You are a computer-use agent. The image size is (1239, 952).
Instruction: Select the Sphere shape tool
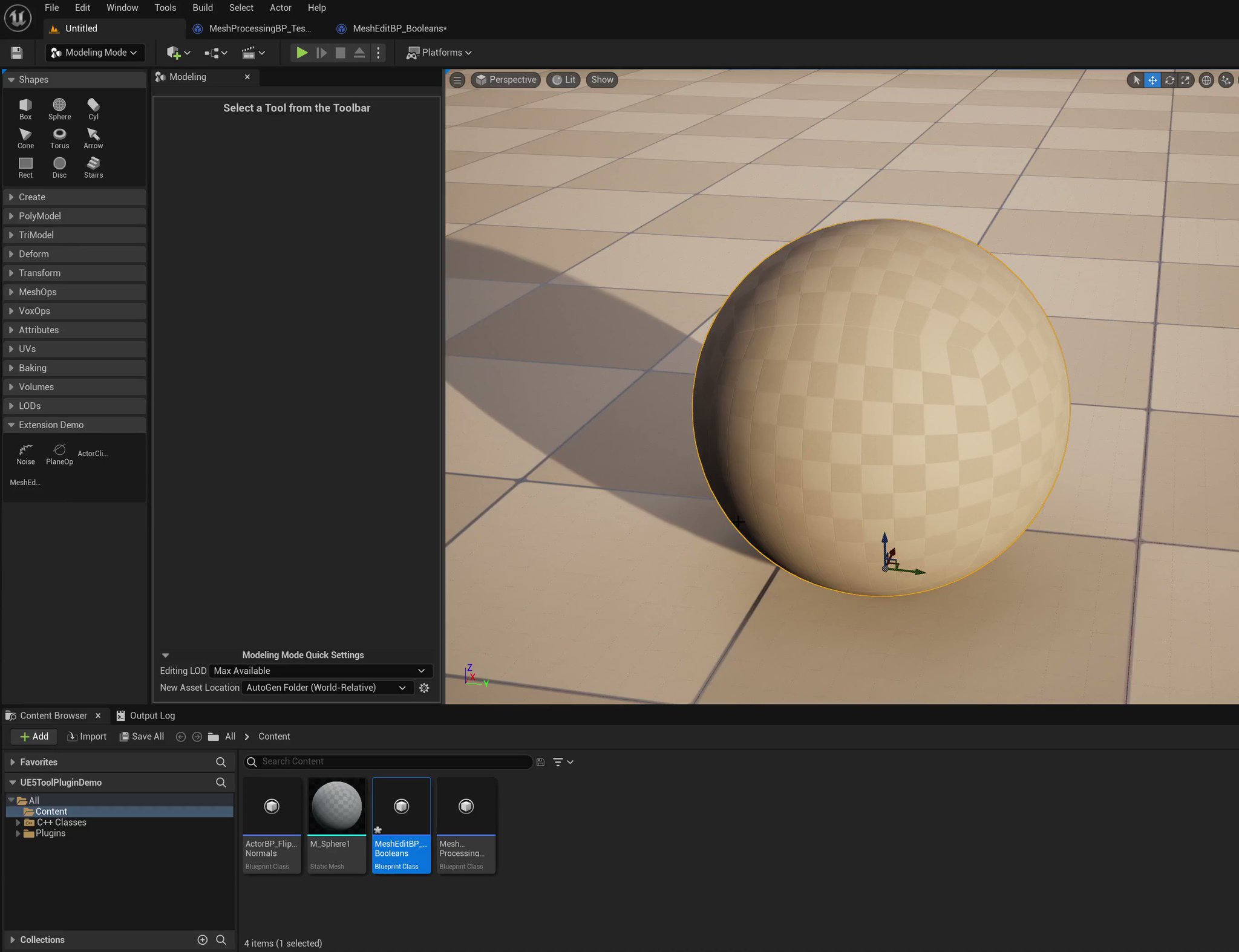coord(59,106)
